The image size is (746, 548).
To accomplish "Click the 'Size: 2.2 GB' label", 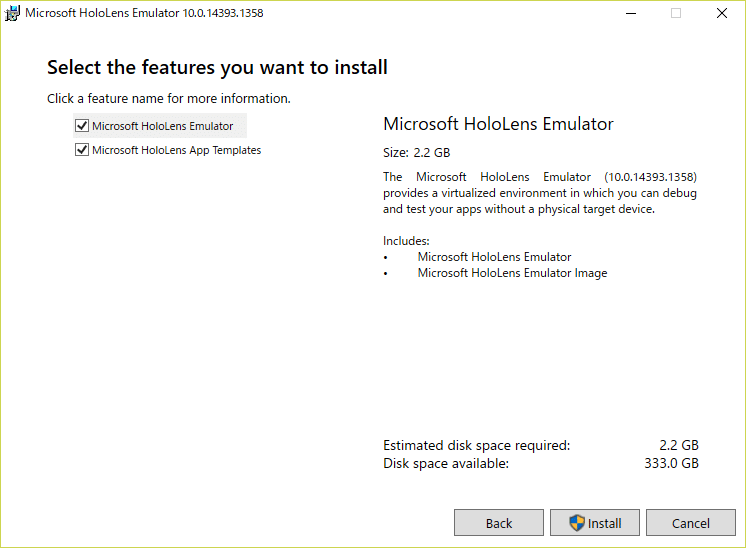I will [x=416, y=153].
